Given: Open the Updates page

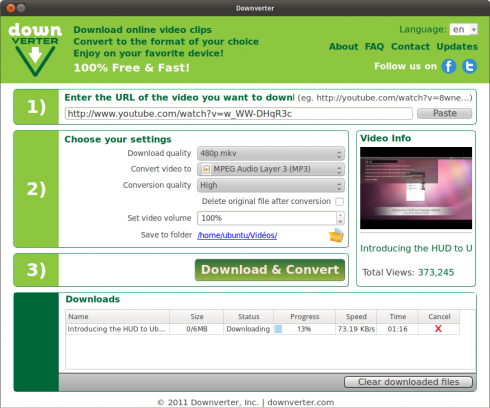Looking at the screenshot, I should click(x=457, y=47).
